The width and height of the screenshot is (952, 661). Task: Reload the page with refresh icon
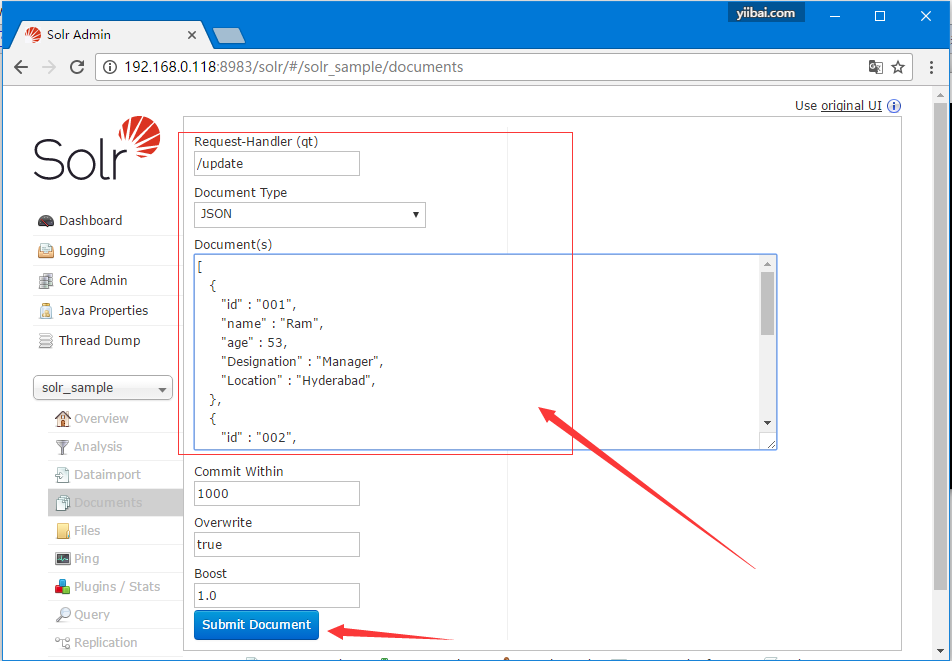(77, 67)
